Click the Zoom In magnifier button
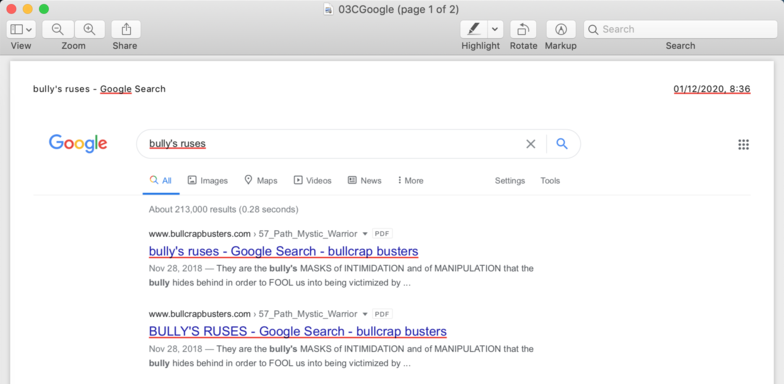Screen dimensions: 784x384 point(90,30)
